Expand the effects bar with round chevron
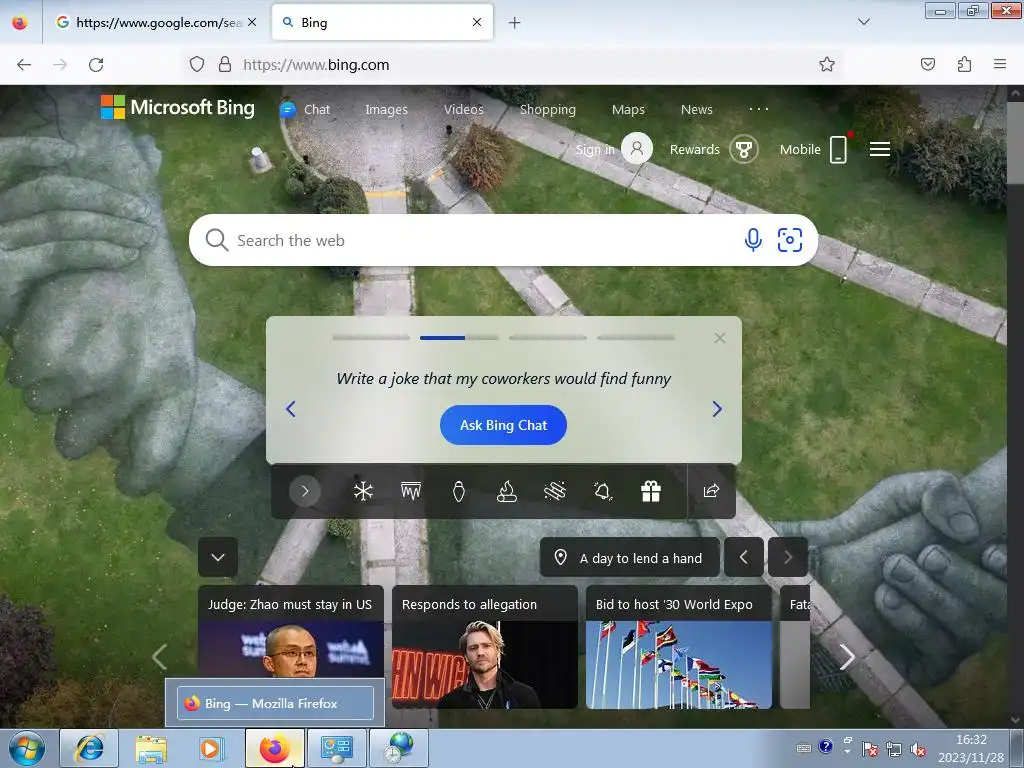 click(x=305, y=491)
